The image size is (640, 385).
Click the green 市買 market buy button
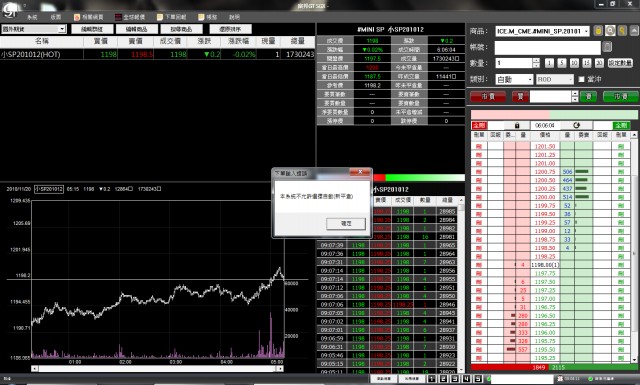point(620,96)
